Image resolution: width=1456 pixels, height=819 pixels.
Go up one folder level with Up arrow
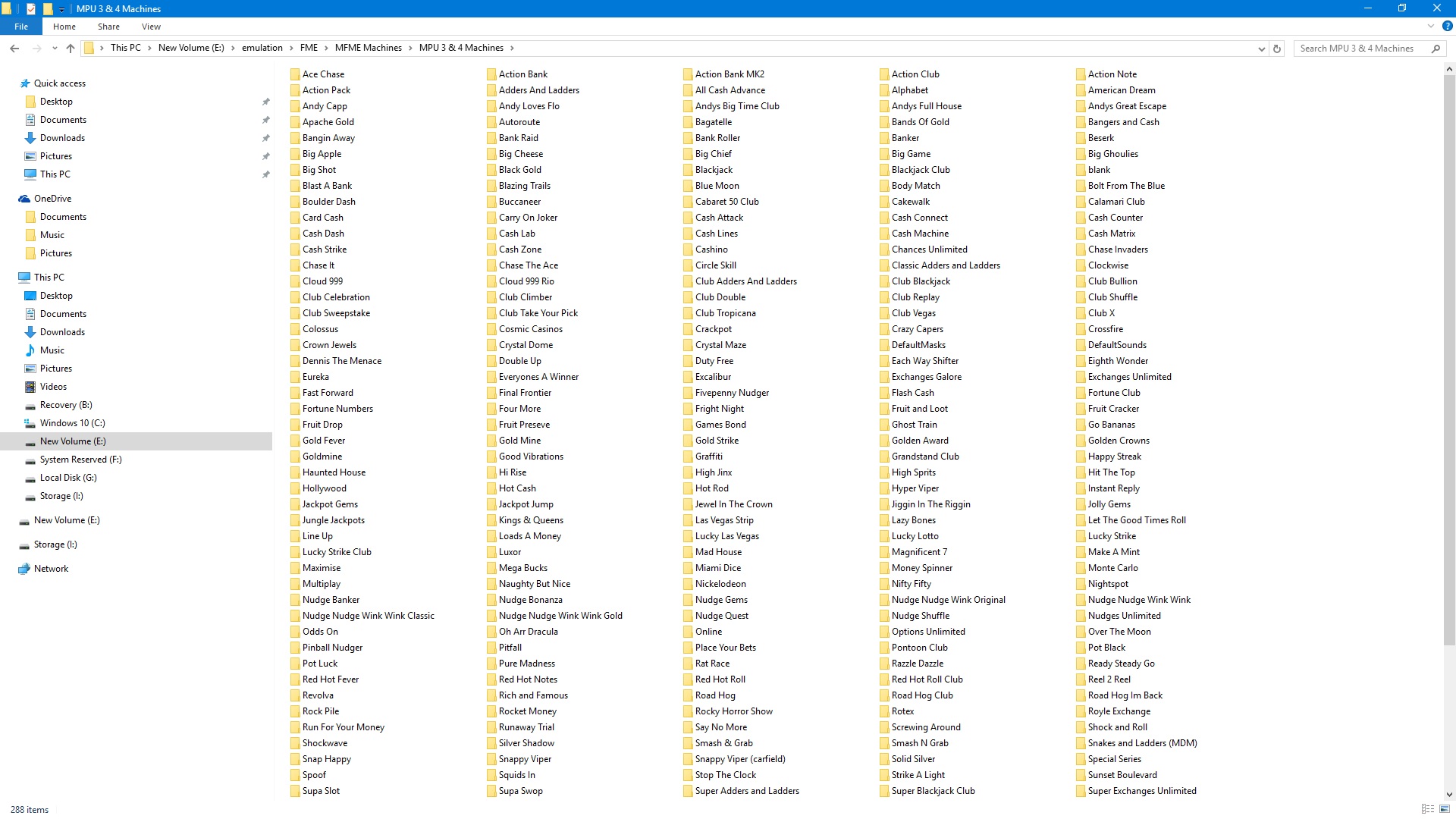click(x=71, y=48)
